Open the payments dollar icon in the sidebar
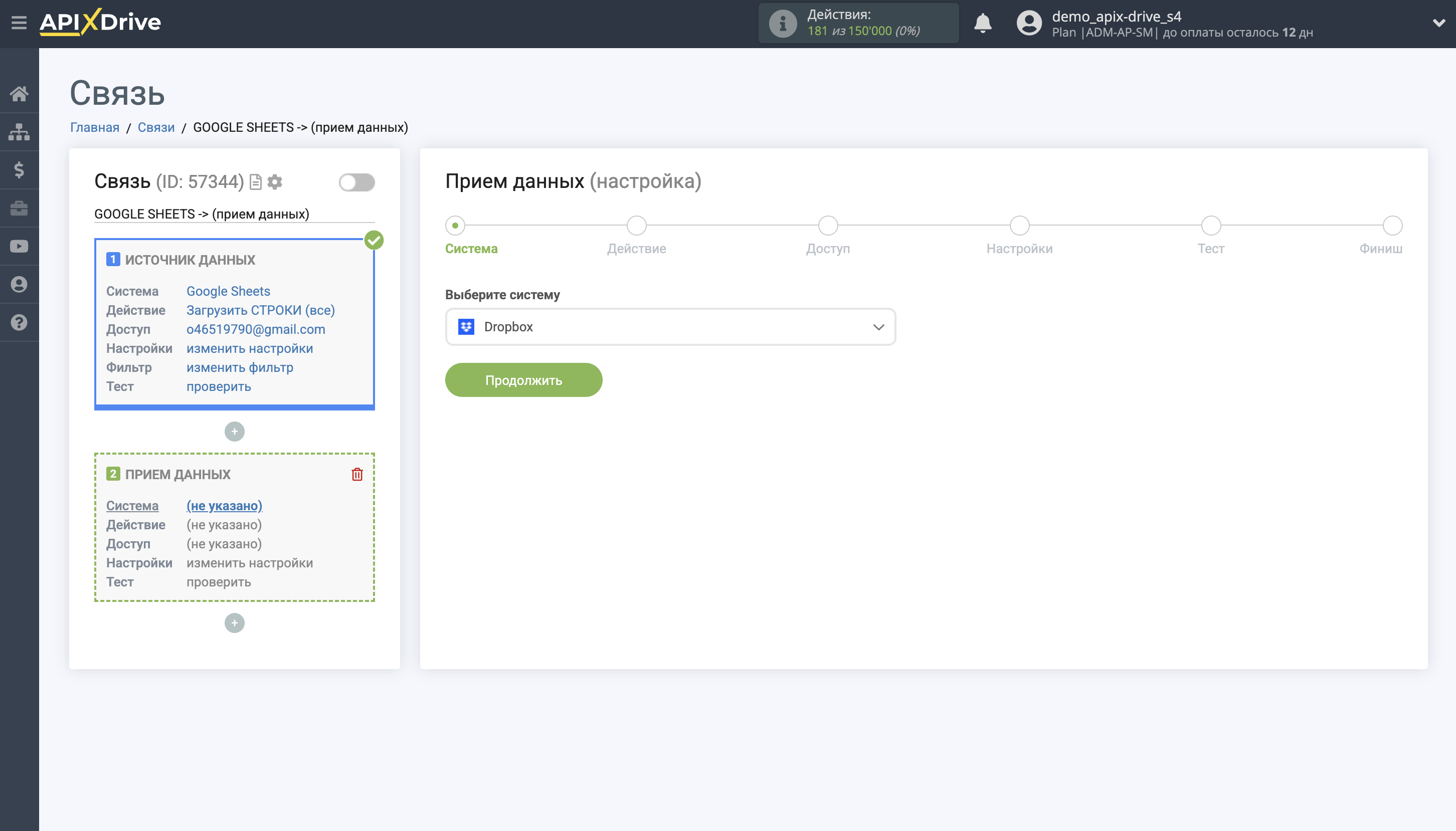 tap(19, 169)
